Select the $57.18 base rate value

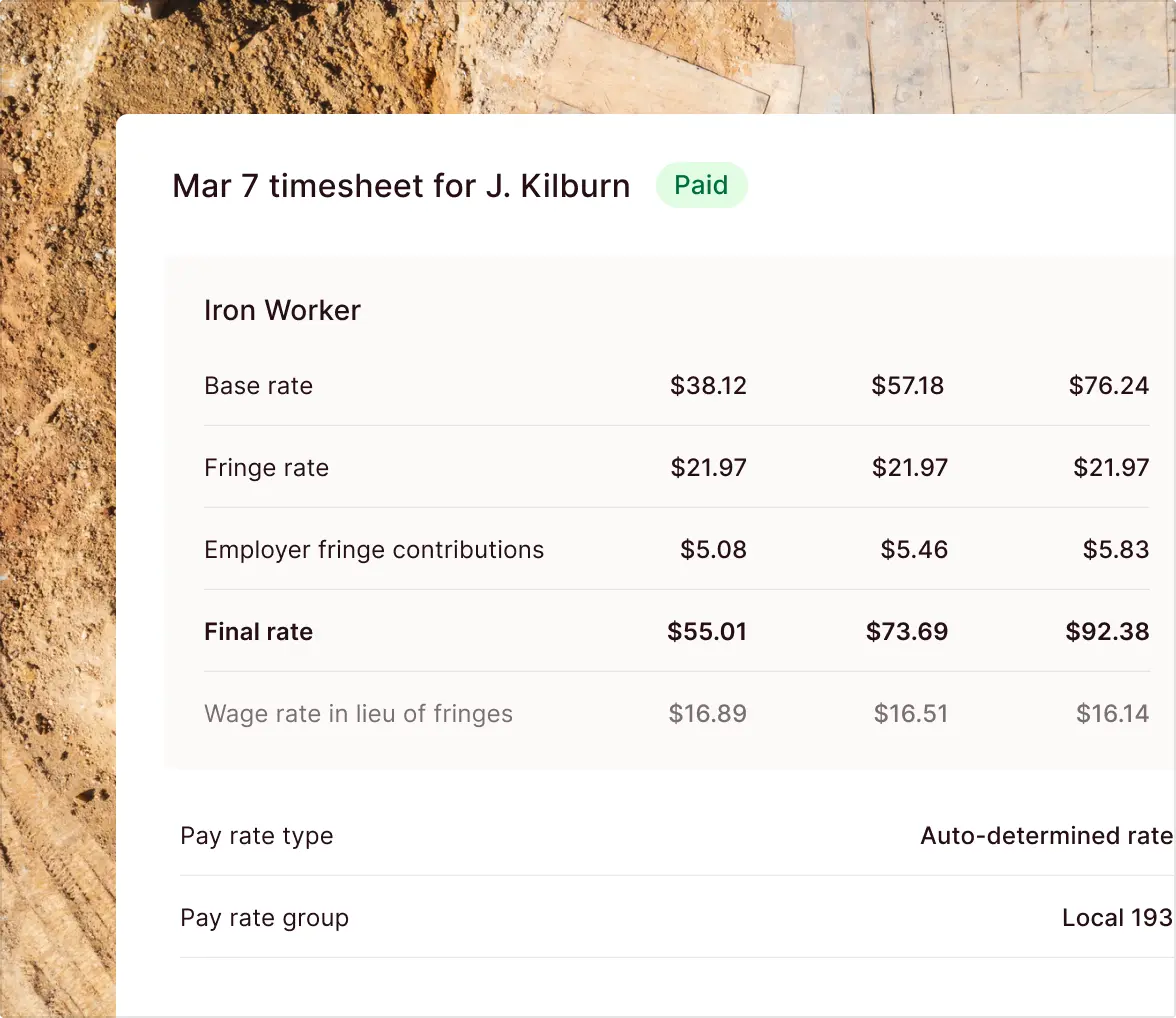pos(908,386)
